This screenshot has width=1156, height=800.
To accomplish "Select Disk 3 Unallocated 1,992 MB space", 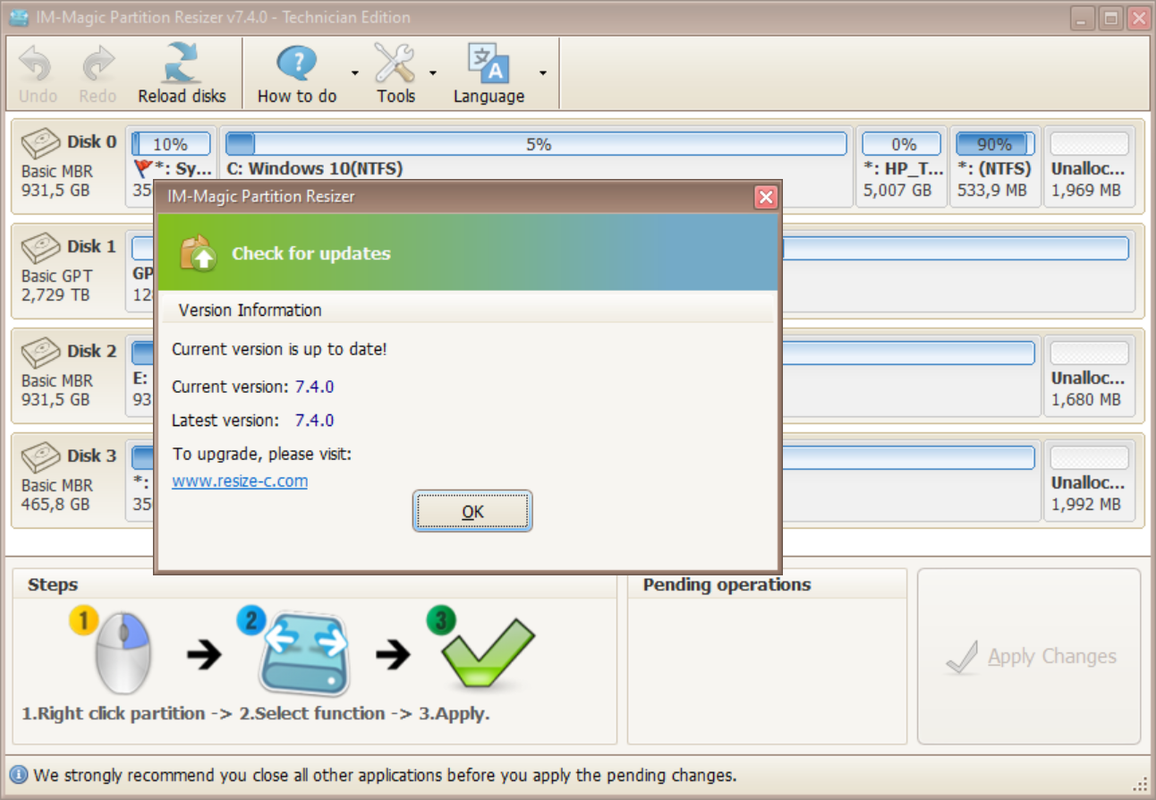I will [1089, 481].
